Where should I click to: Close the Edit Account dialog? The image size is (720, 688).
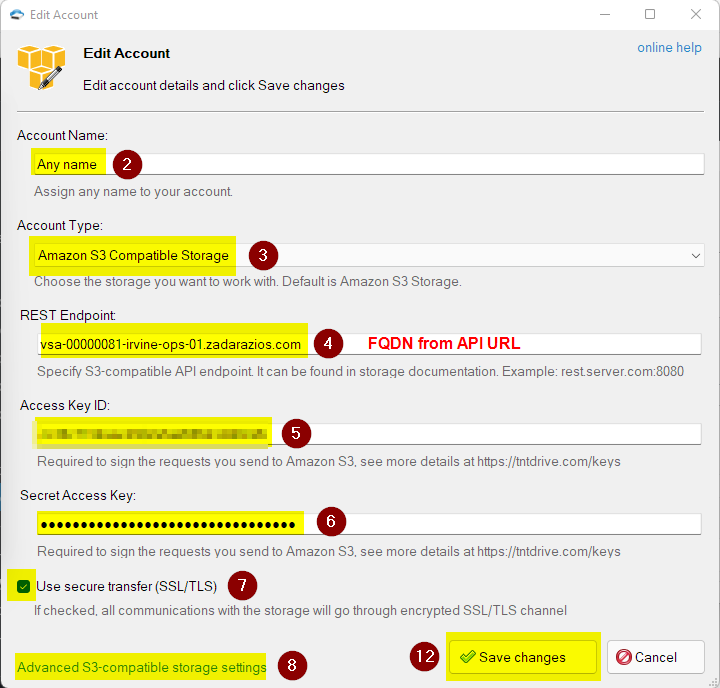pyautogui.click(x=696, y=14)
